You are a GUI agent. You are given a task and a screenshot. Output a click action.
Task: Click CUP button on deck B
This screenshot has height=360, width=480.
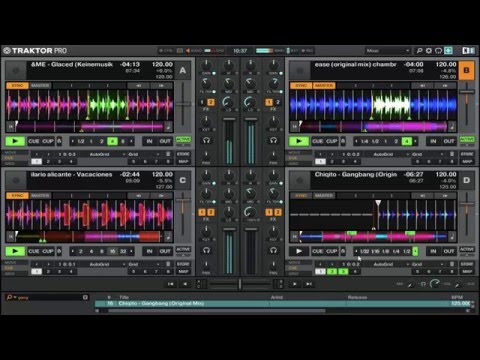tap(332, 141)
